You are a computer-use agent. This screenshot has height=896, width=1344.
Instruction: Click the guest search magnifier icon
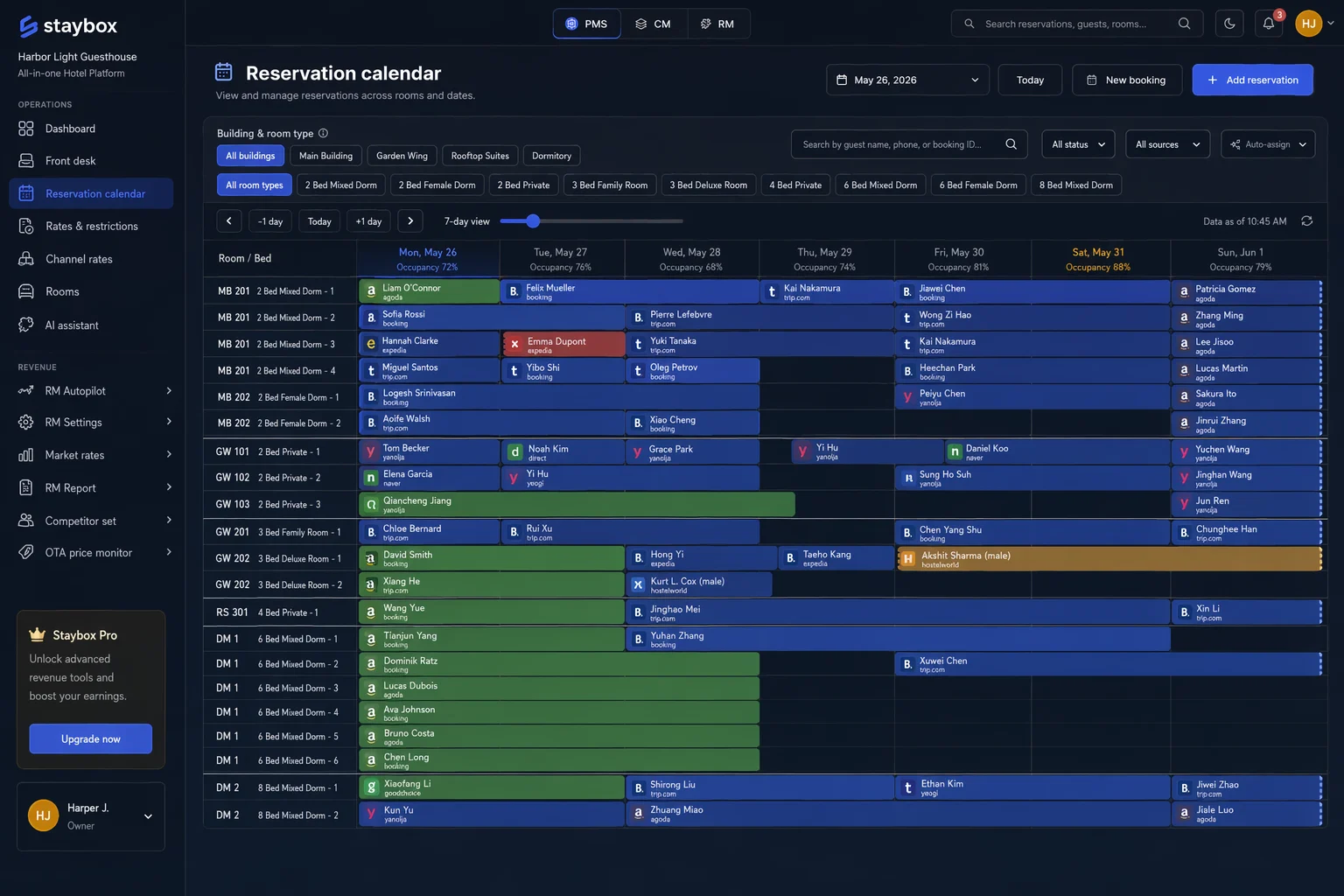point(1011,144)
